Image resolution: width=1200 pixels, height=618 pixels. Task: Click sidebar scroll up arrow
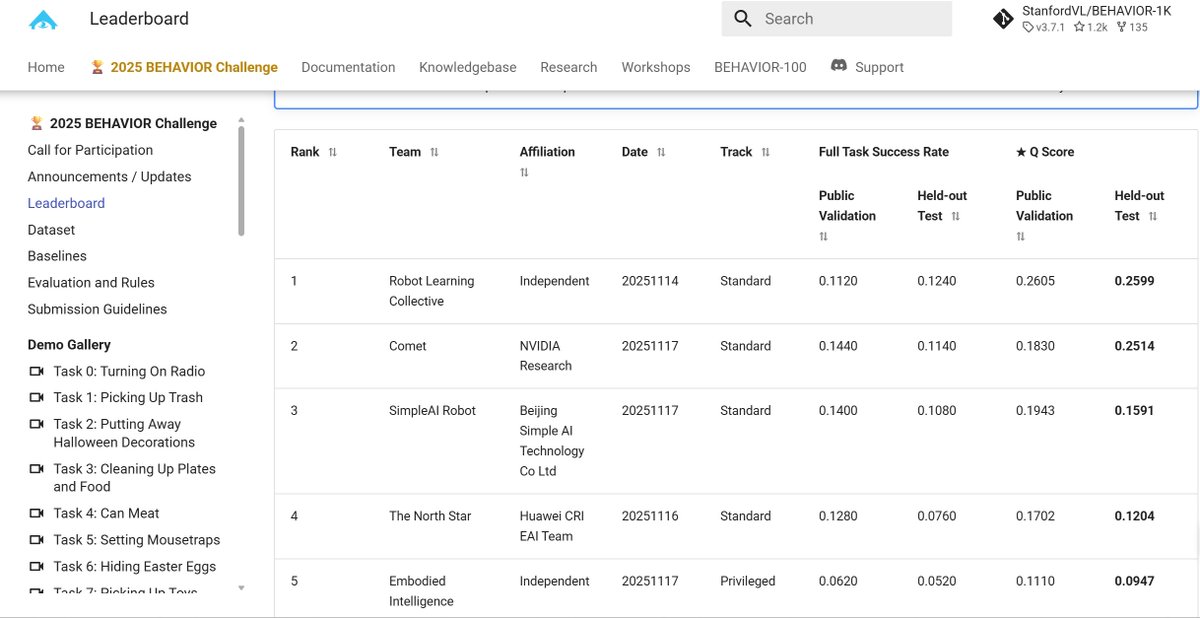tap(241, 120)
